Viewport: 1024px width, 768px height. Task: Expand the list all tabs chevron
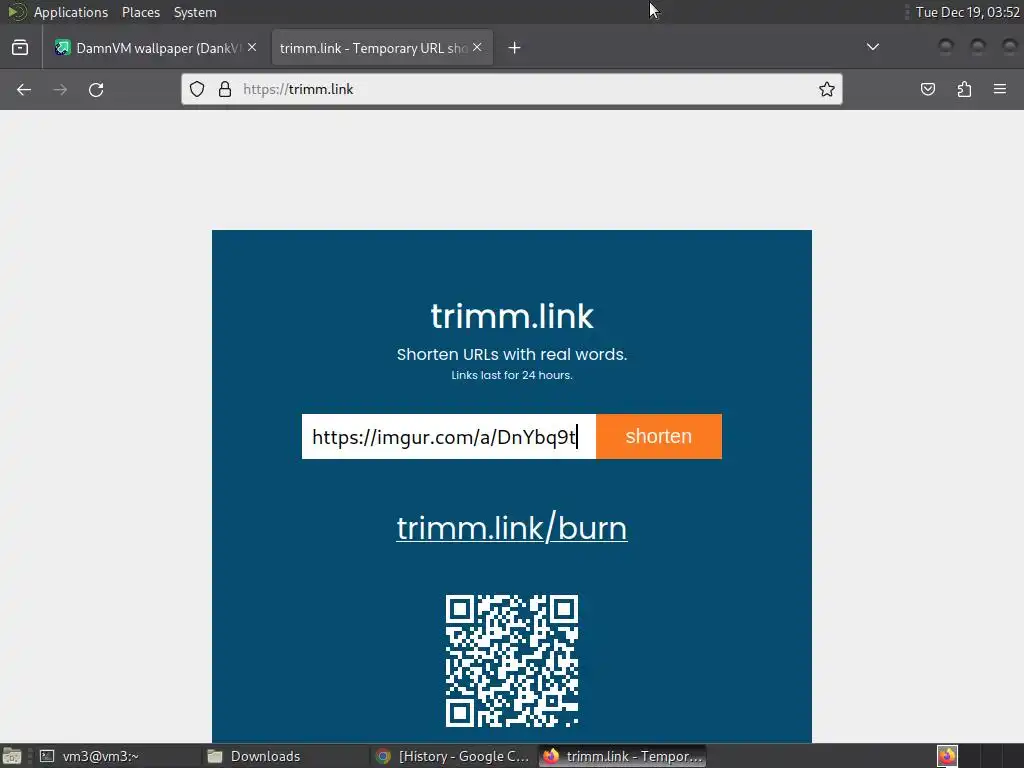click(x=872, y=47)
